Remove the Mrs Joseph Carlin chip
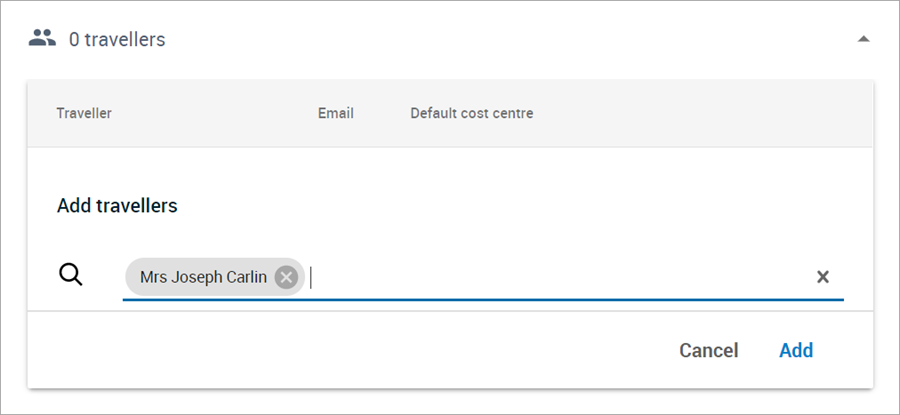 (286, 277)
